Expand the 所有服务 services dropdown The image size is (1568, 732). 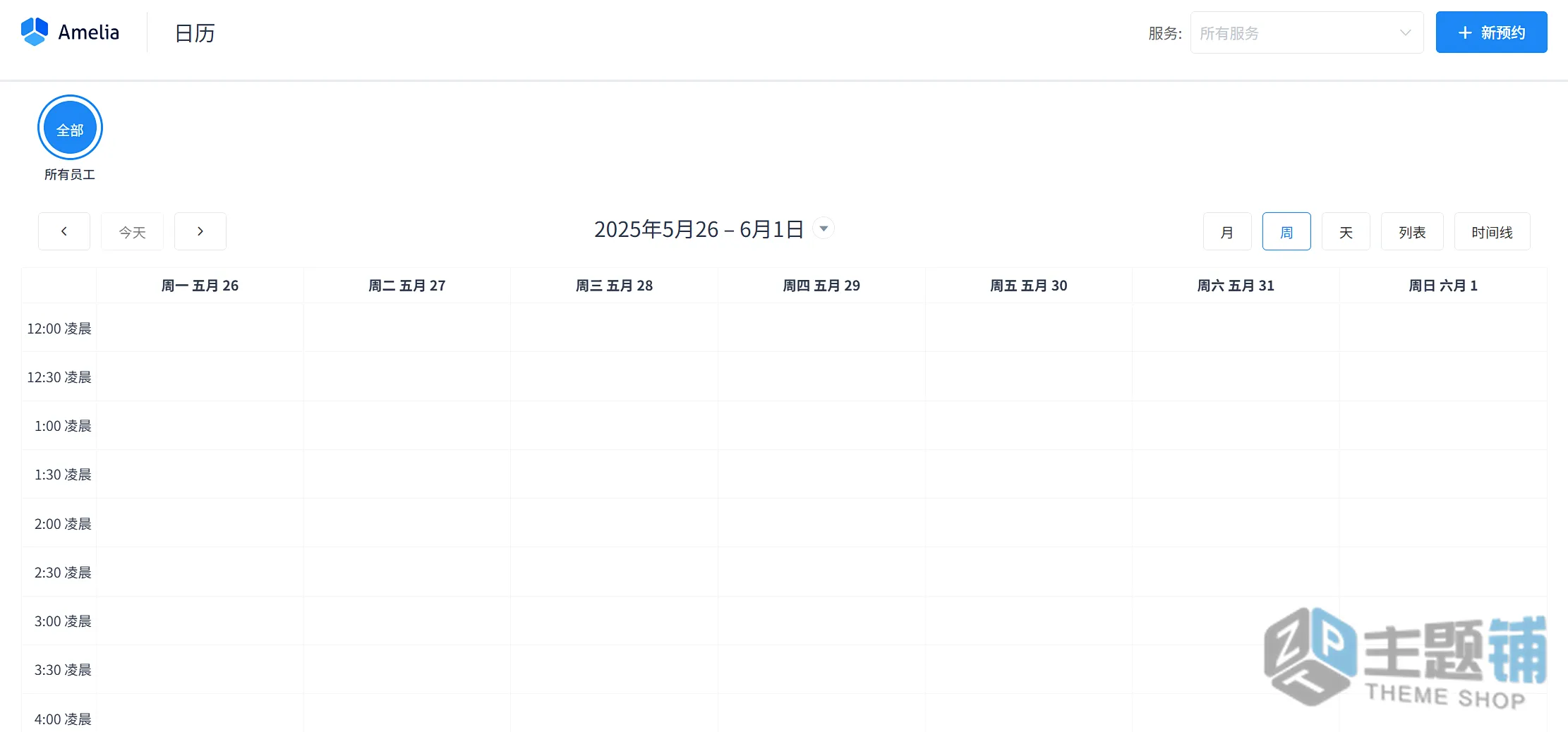(x=1306, y=32)
